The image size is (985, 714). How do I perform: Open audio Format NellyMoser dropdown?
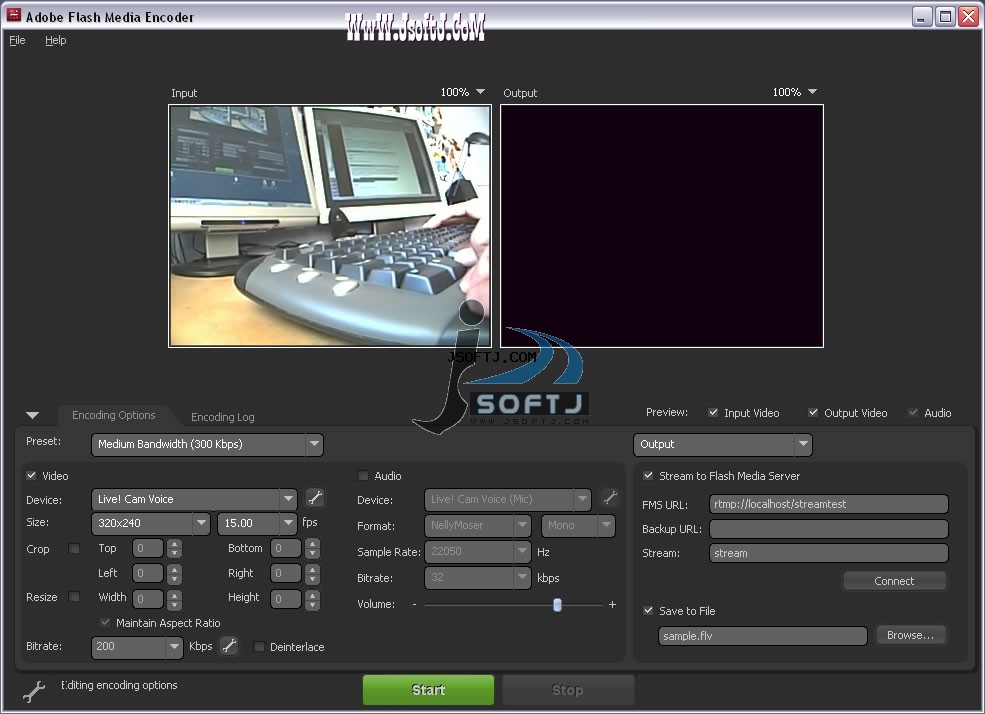[x=478, y=525]
